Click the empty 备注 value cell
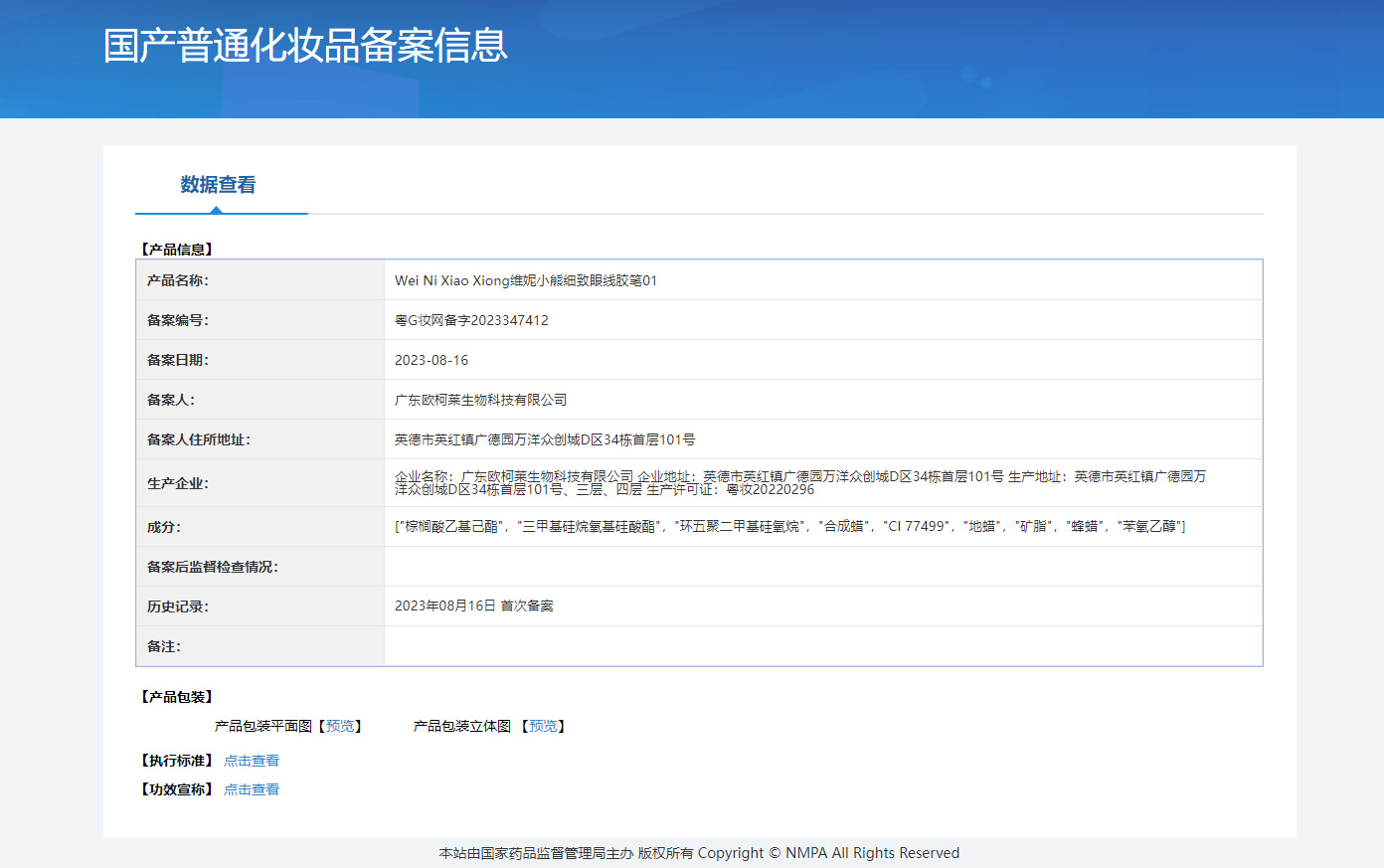The width and height of the screenshot is (1384, 868). (x=823, y=646)
